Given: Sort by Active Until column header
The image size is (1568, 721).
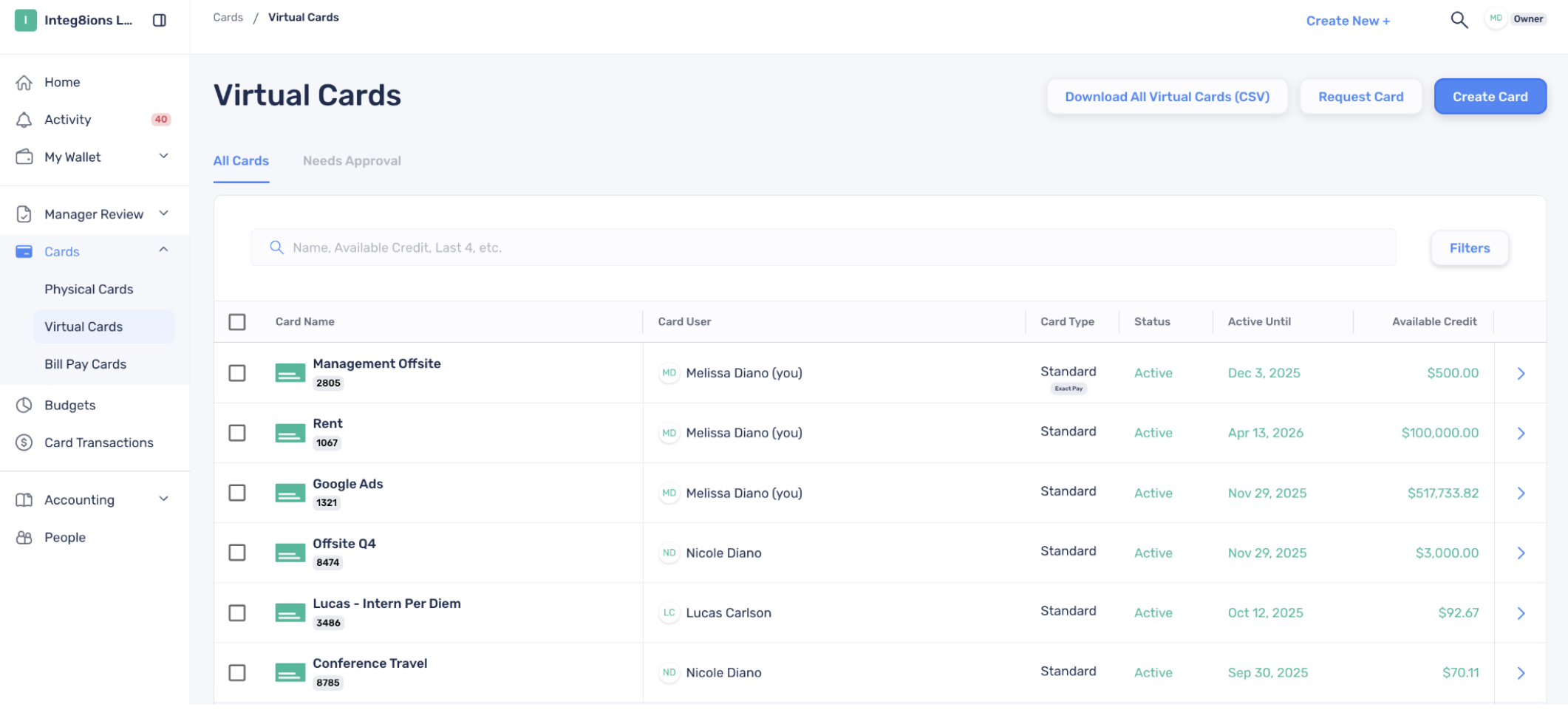Looking at the screenshot, I should (x=1259, y=321).
